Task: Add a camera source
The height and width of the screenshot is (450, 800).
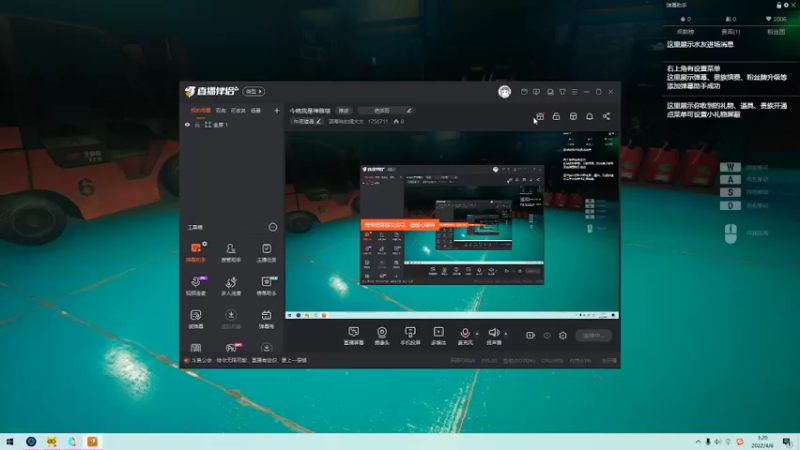Action: [x=382, y=336]
